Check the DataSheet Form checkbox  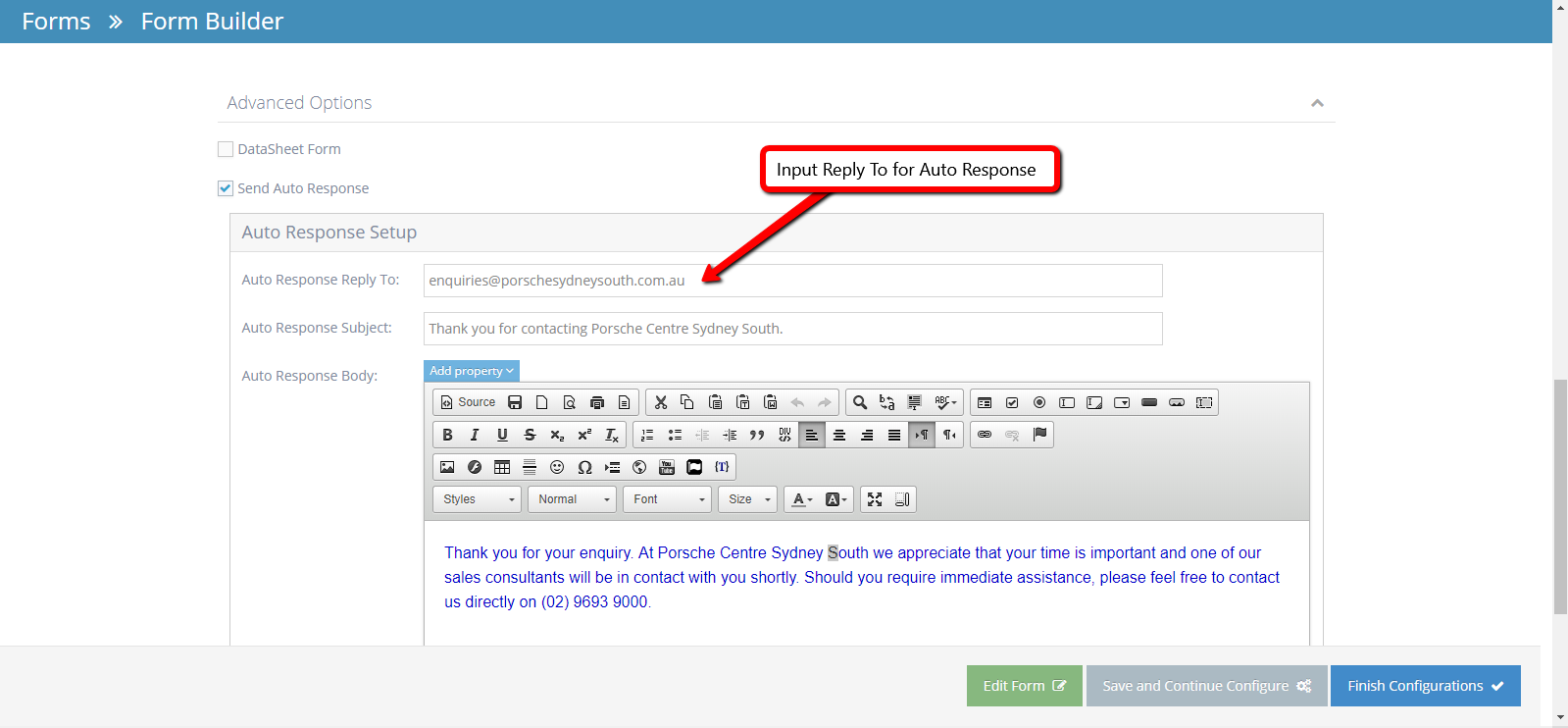pos(226,149)
